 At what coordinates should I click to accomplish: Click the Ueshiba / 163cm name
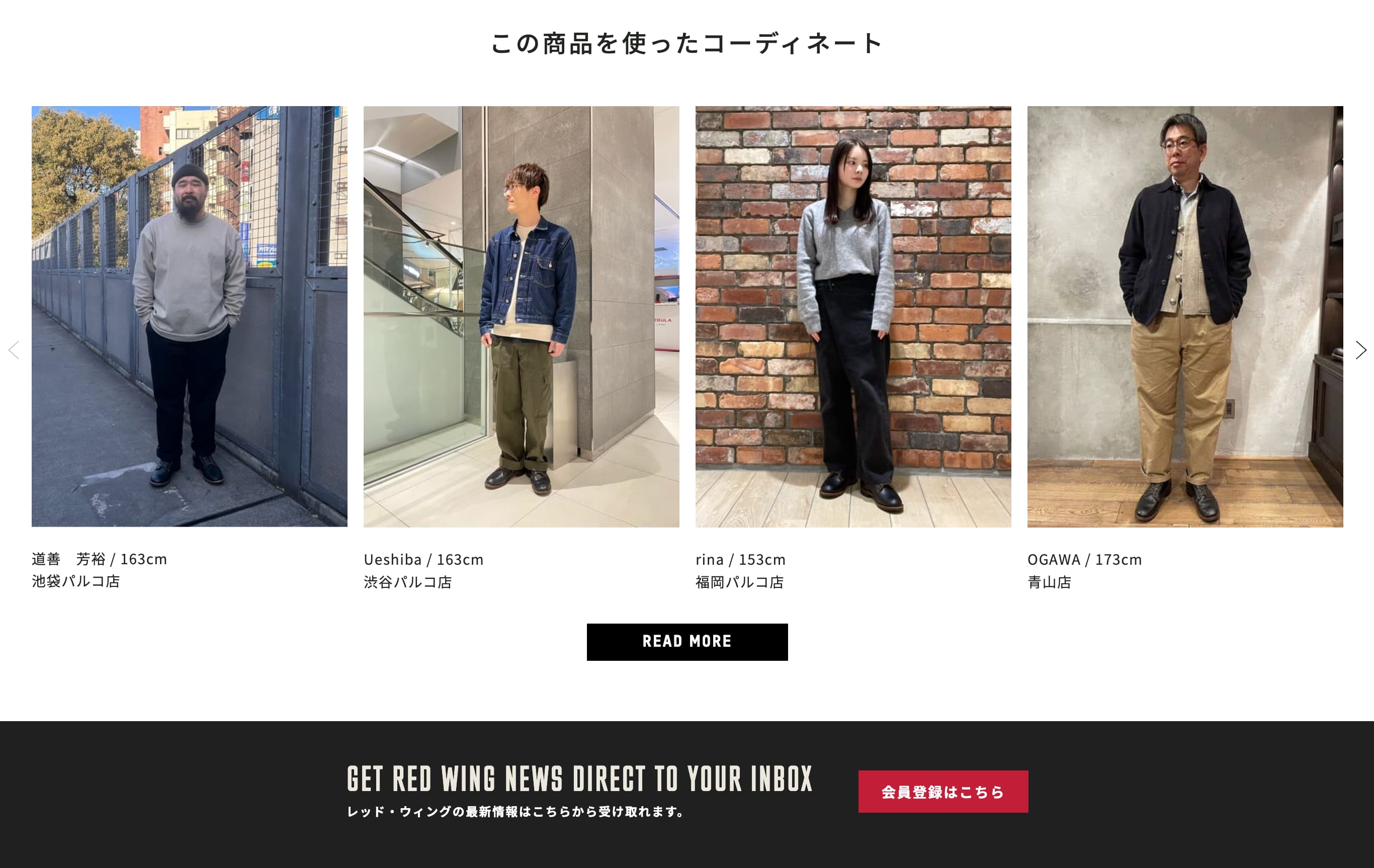[423, 559]
